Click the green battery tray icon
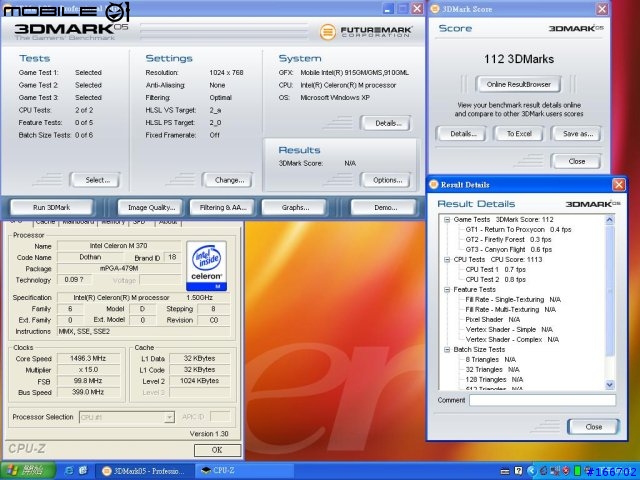 tap(577, 471)
